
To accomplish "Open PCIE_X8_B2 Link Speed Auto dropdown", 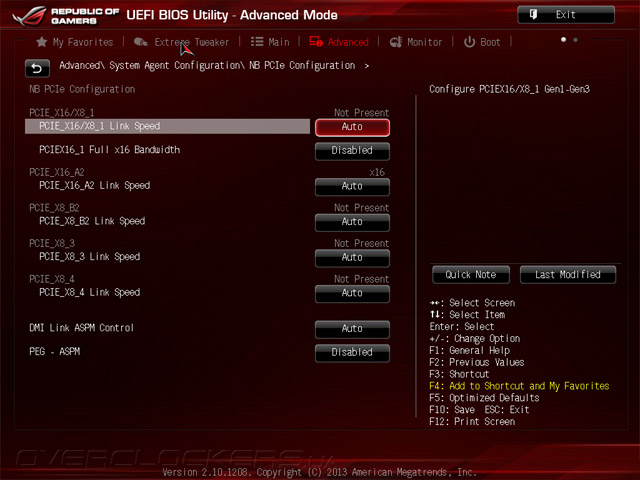I will [x=352, y=222].
